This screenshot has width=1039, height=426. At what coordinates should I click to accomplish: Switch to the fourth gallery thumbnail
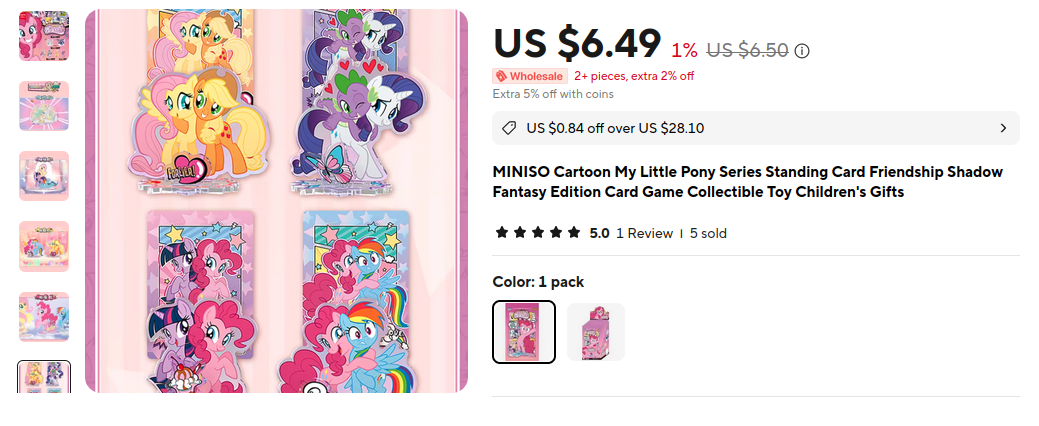coord(44,246)
